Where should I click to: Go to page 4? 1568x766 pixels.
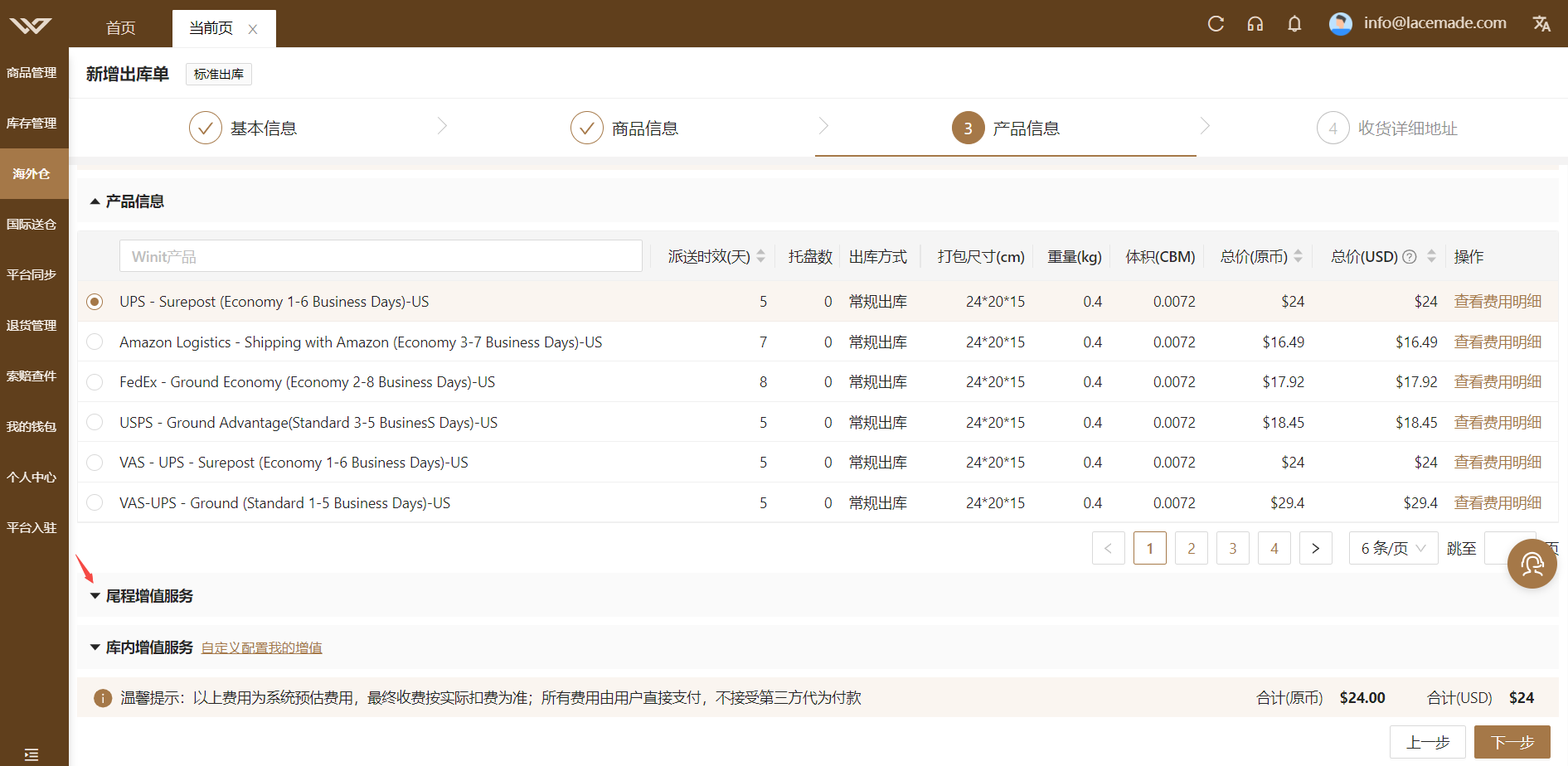click(x=1274, y=548)
